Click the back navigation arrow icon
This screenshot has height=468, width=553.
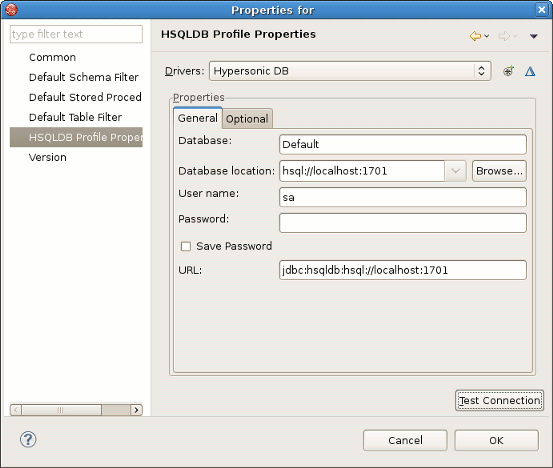[x=475, y=36]
